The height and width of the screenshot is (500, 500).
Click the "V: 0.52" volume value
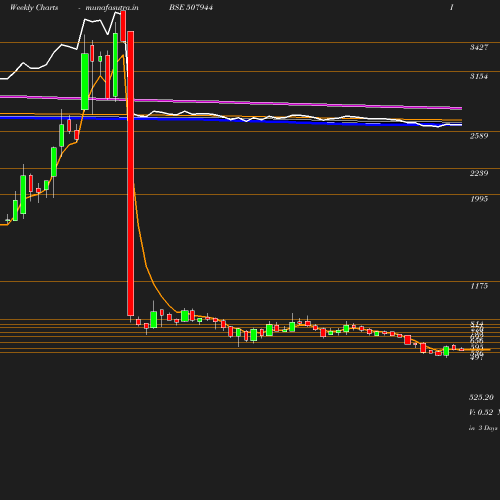481,412
